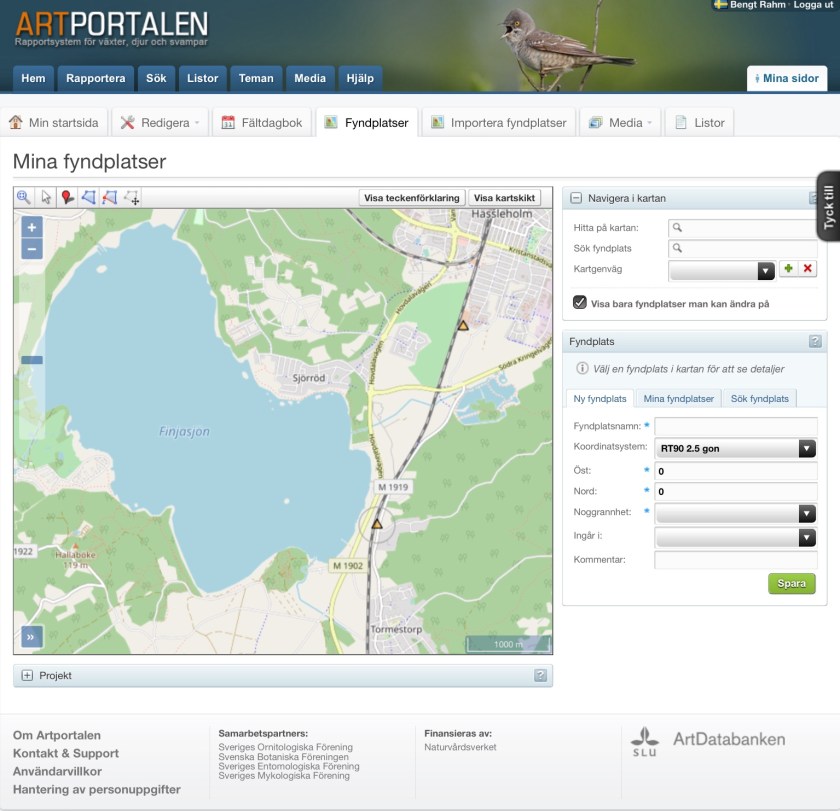Open the Kartgenväg dropdown
840x811 pixels.
pyautogui.click(x=722, y=271)
